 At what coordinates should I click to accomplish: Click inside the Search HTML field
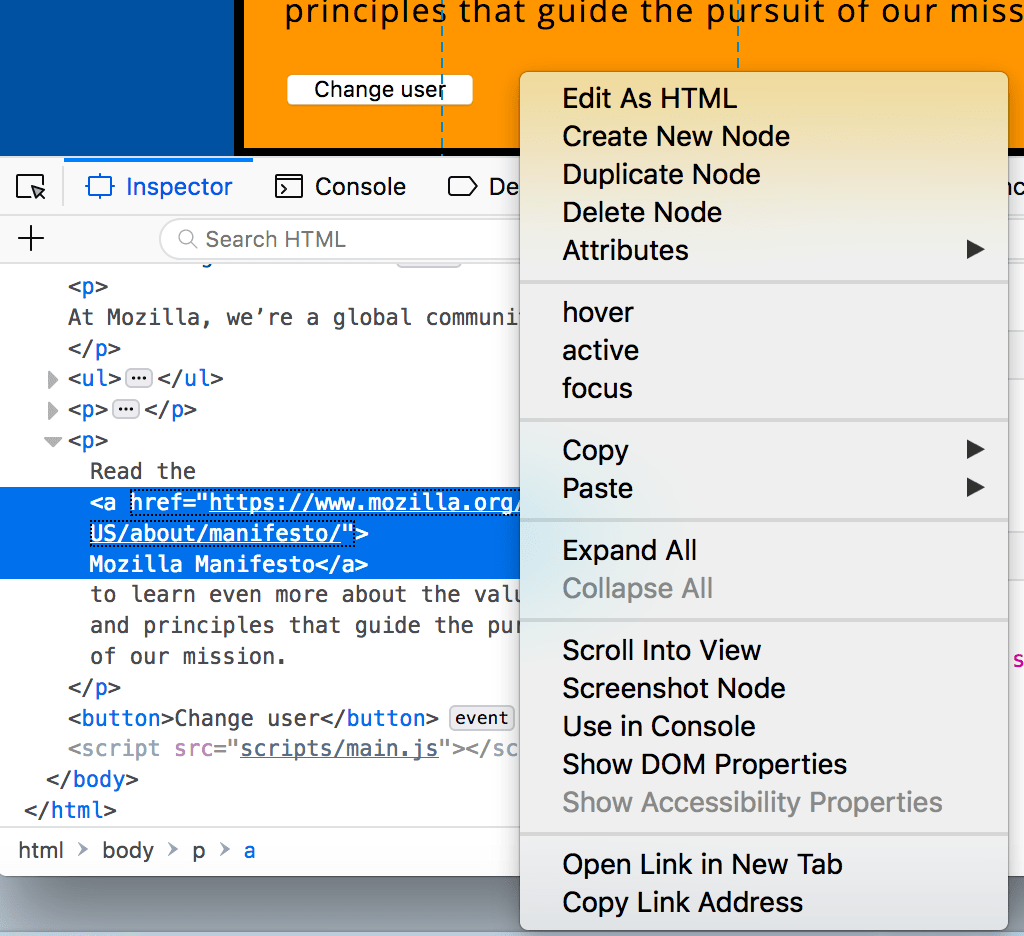300,239
